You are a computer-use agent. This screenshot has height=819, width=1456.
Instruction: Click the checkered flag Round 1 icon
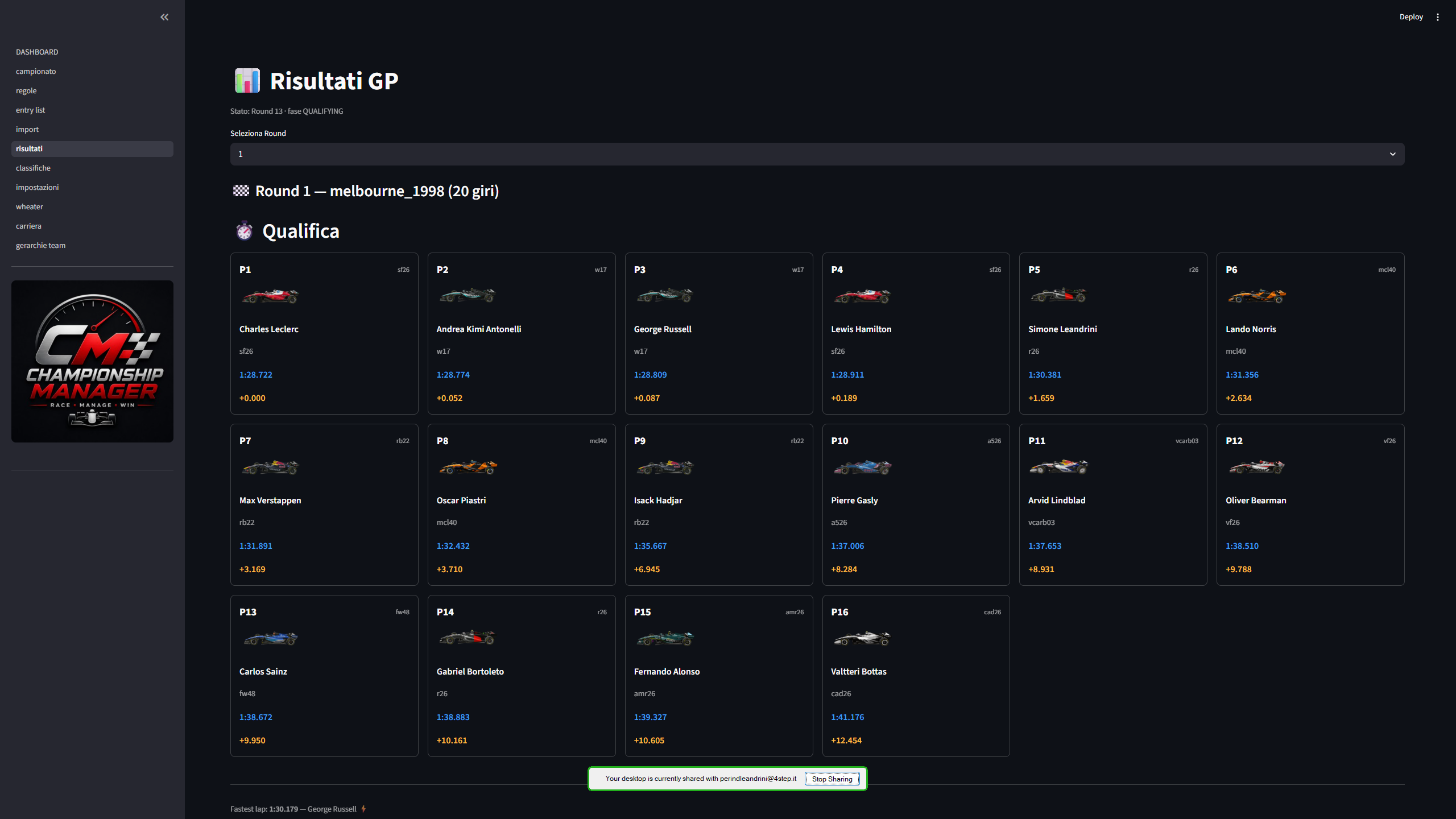[x=241, y=191]
